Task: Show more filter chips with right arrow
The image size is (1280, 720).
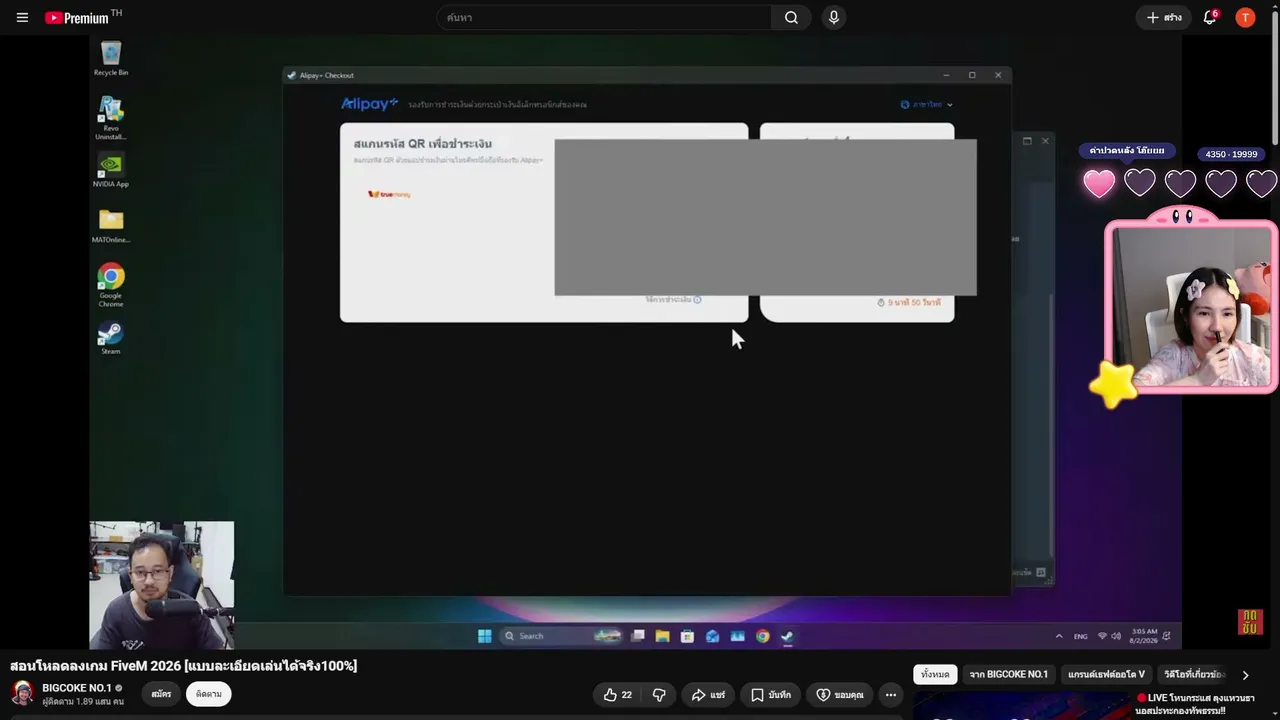Action: [1246, 675]
